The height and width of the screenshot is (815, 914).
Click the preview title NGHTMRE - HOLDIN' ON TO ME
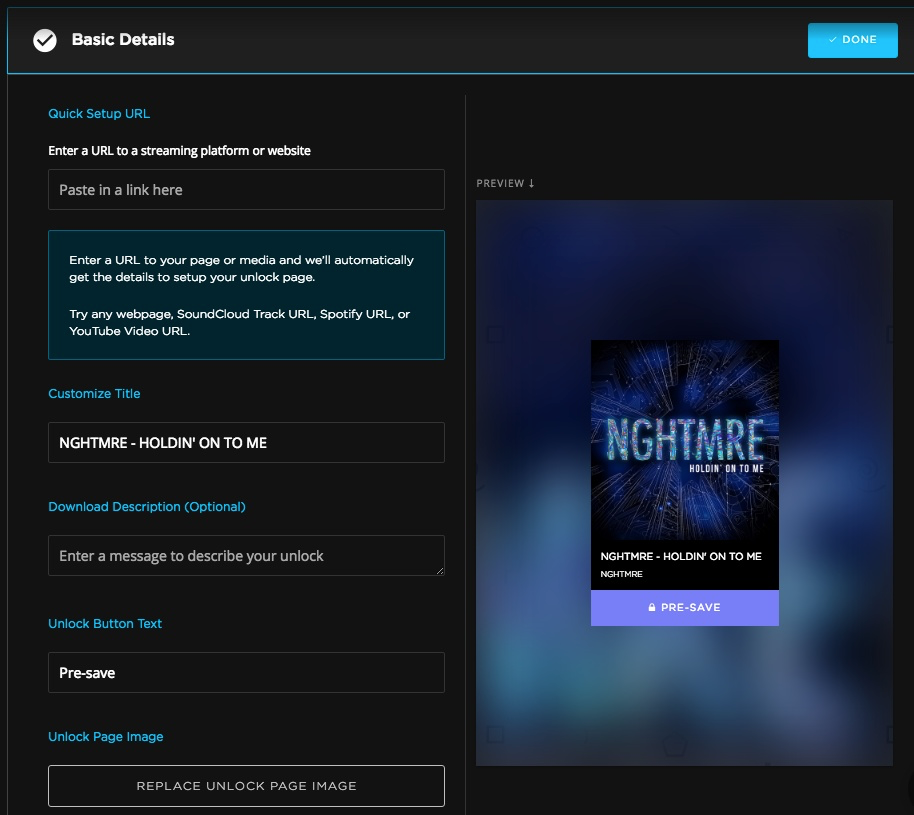(x=681, y=556)
